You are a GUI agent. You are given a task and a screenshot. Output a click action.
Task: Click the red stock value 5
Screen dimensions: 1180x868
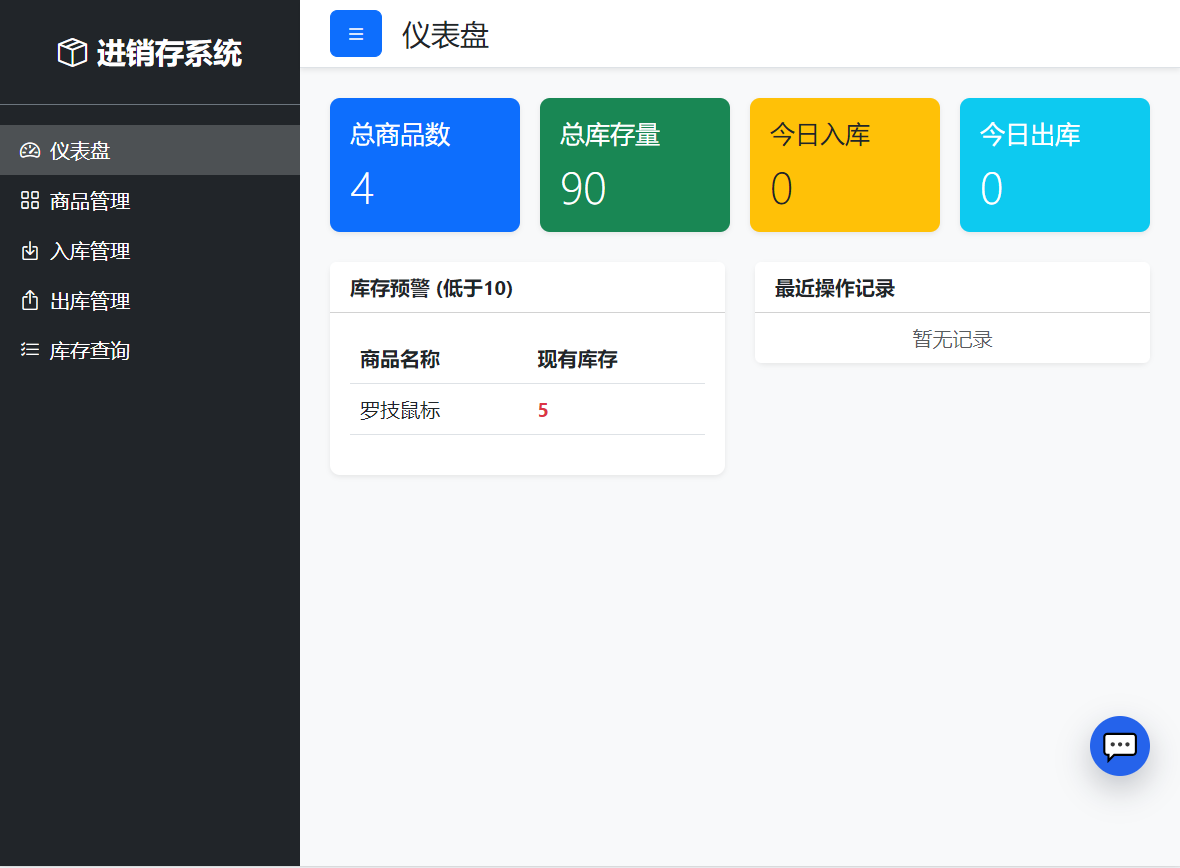pos(543,410)
